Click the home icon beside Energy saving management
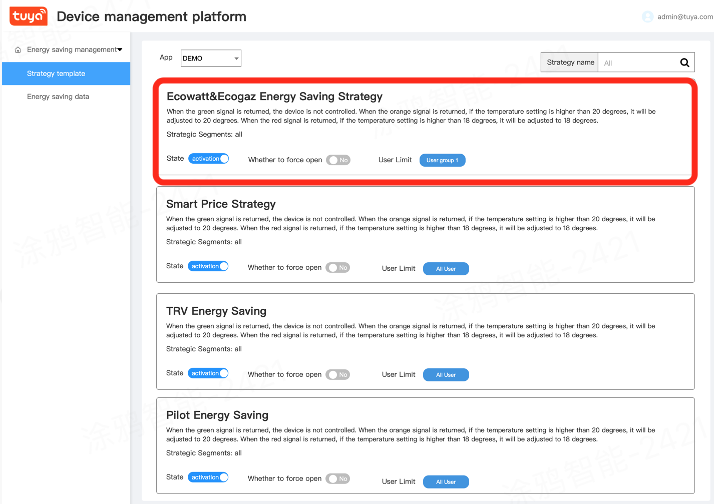714x504 pixels. click(x=18, y=50)
